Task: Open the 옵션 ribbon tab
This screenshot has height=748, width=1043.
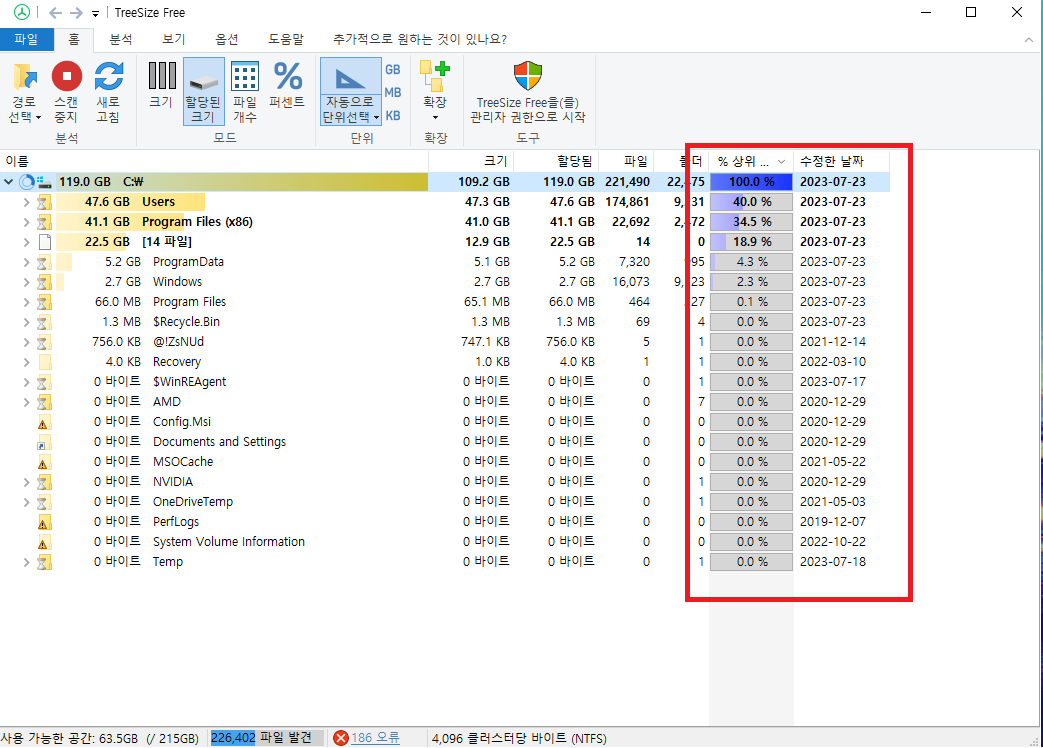Action: pos(227,39)
